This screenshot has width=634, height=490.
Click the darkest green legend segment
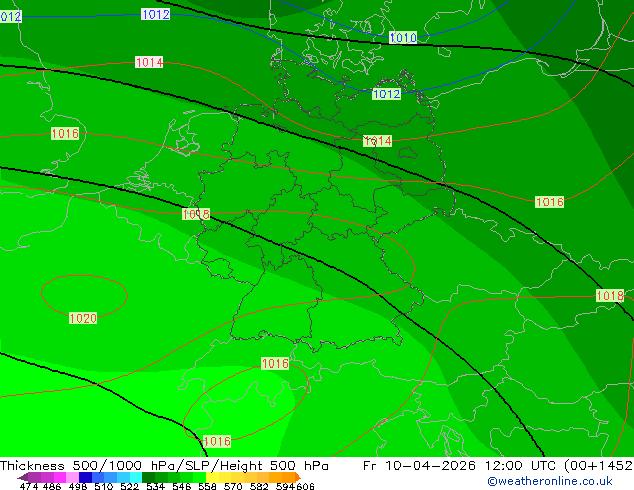click(x=148, y=477)
